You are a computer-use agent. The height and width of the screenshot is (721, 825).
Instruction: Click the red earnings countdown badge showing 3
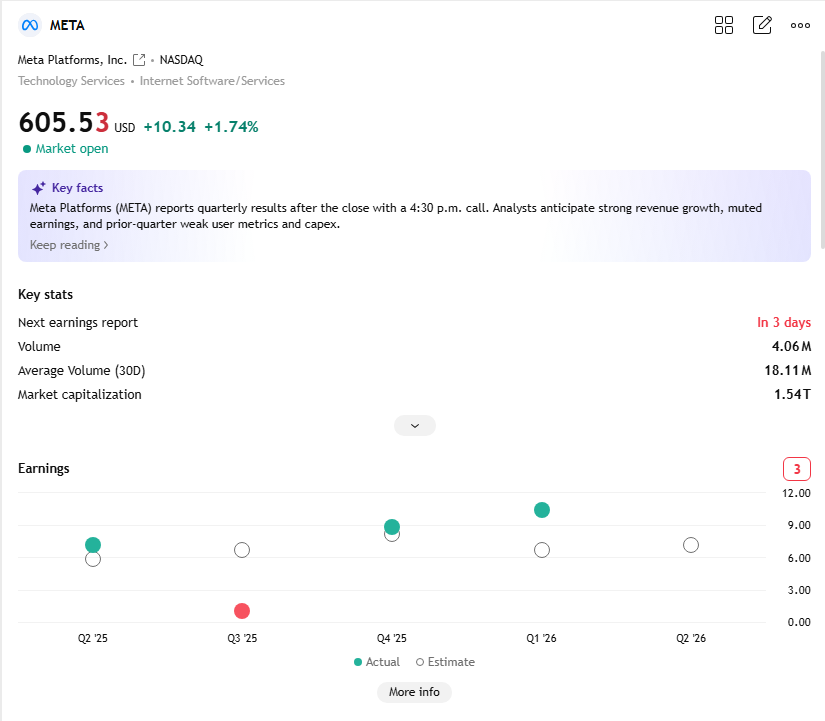point(797,469)
